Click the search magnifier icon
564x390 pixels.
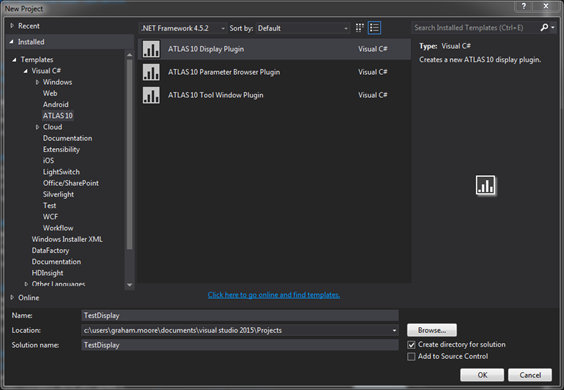click(x=544, y=27)
